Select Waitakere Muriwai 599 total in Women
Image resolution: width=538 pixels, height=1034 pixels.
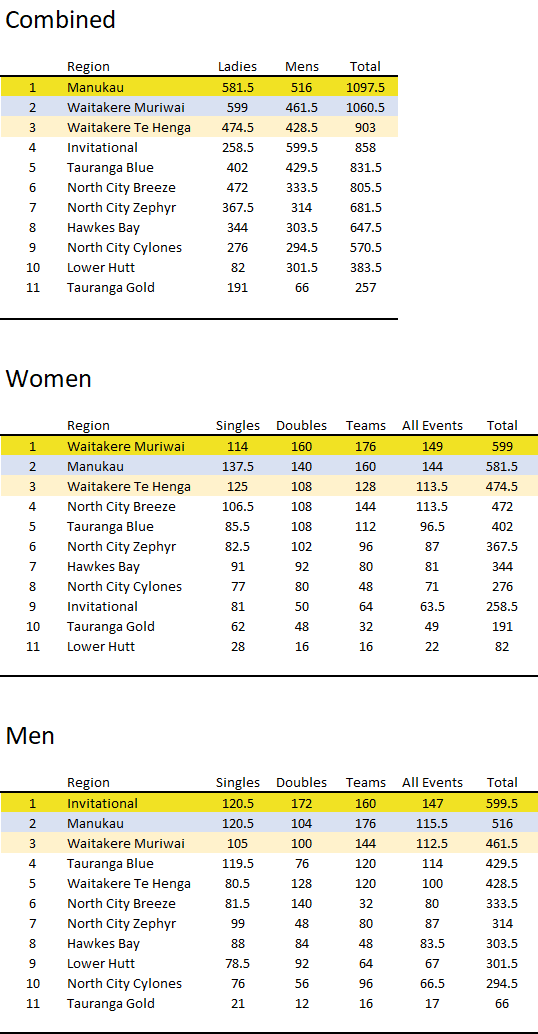502,446
